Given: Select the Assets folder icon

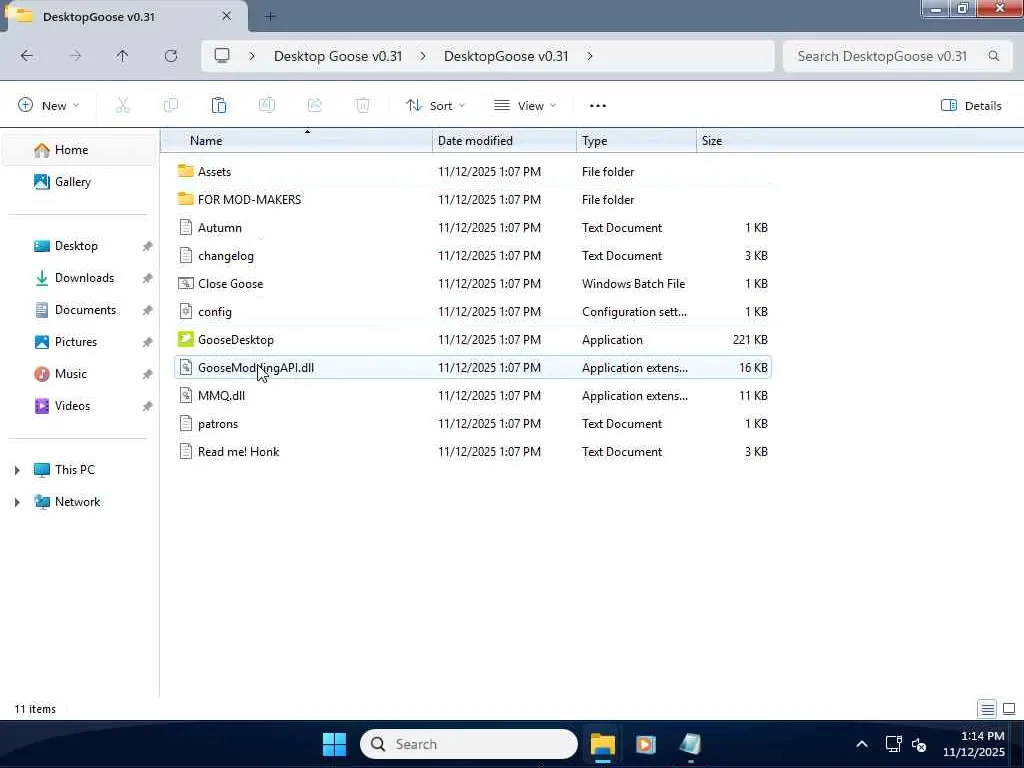Looking at the screenshot, I should pyautogui.click(x=185, y=171).
